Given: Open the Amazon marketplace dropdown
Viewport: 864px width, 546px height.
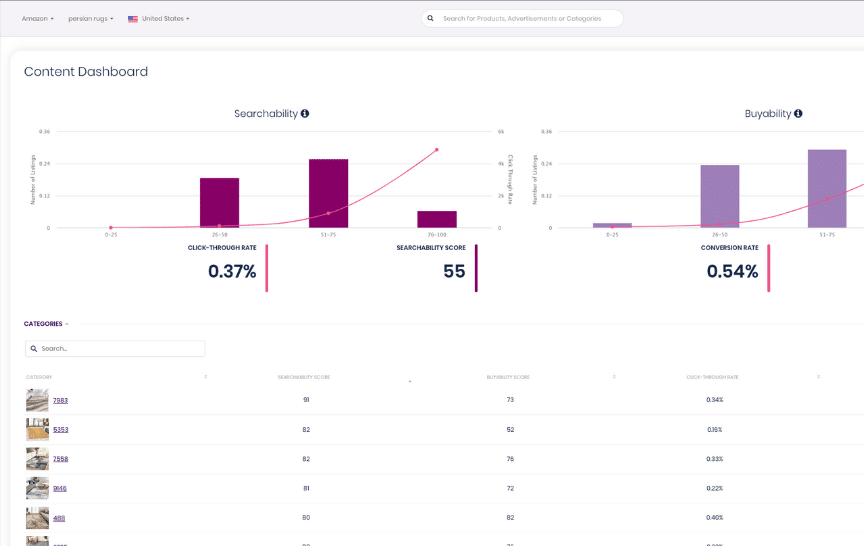Looking at the screenshot, I should [37, 19].
